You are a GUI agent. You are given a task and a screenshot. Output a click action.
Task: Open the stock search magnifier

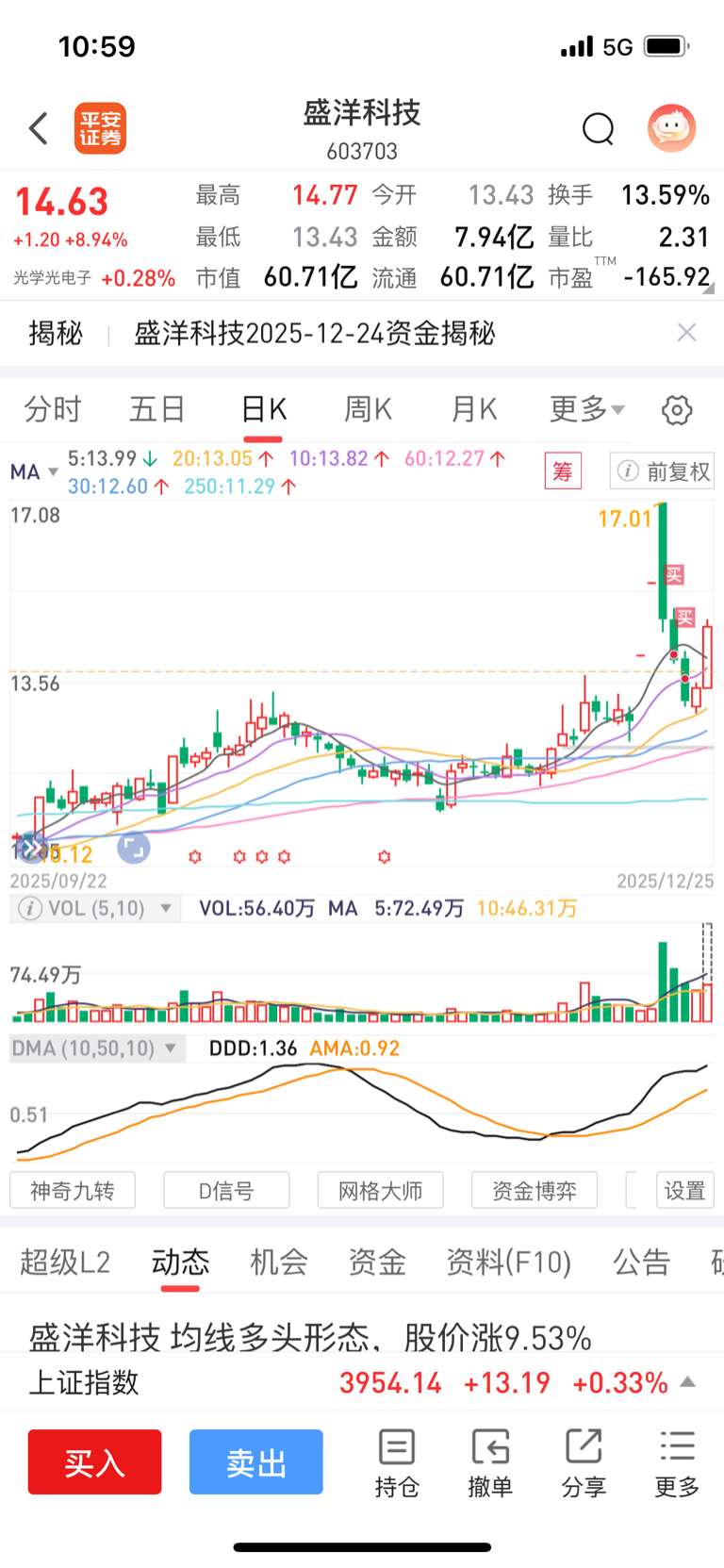598,128
